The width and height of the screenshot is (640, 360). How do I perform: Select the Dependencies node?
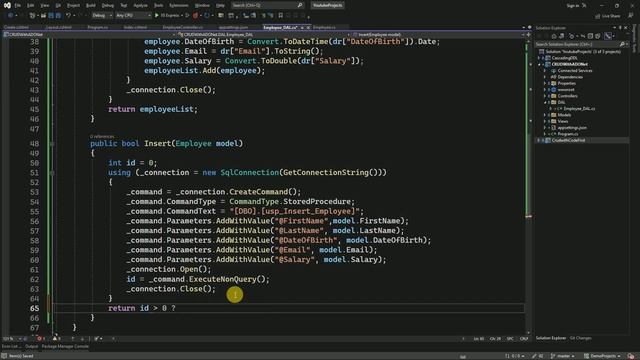[570, 77]
